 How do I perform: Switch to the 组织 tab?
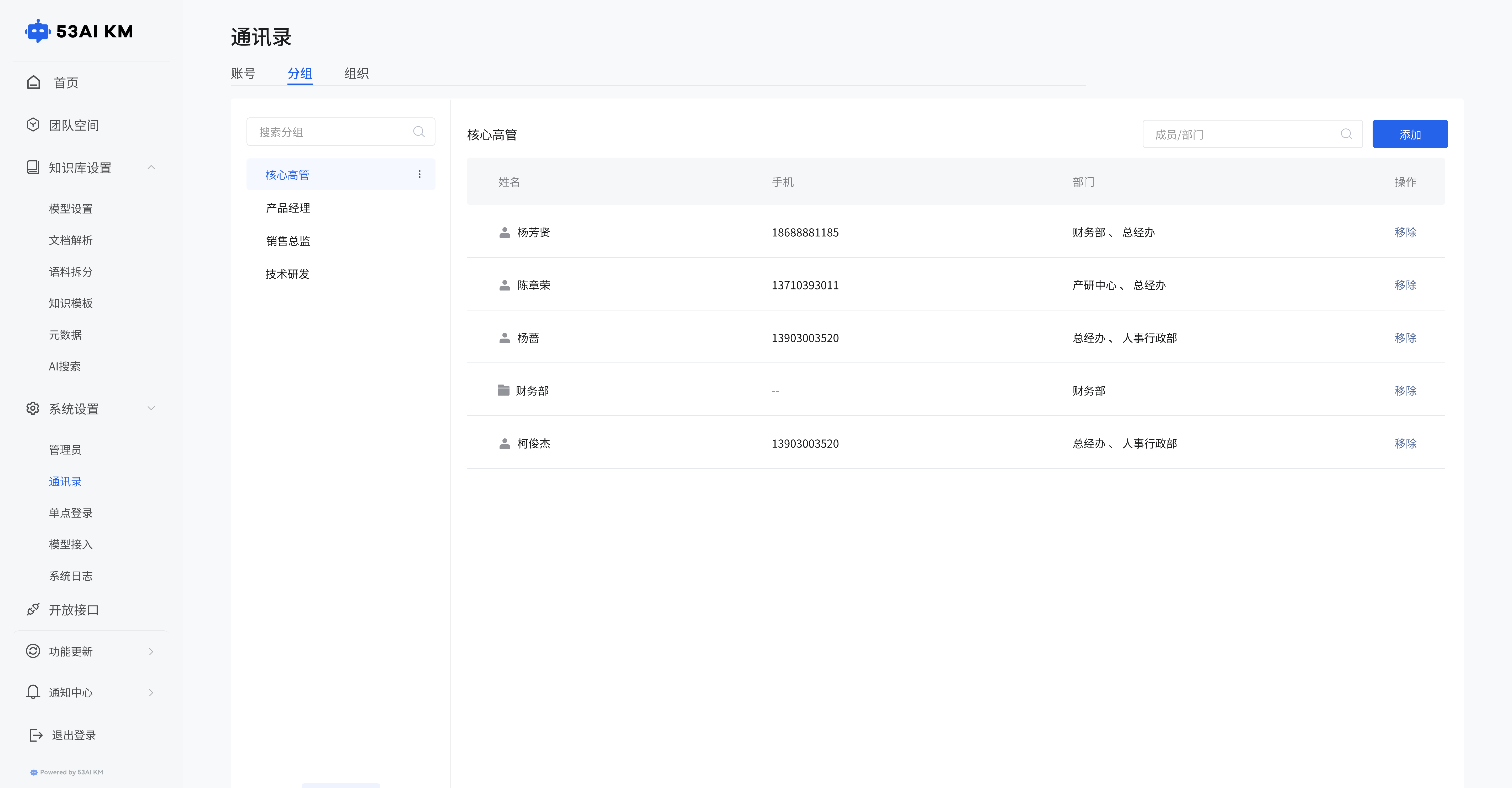(x=356, y=73)
